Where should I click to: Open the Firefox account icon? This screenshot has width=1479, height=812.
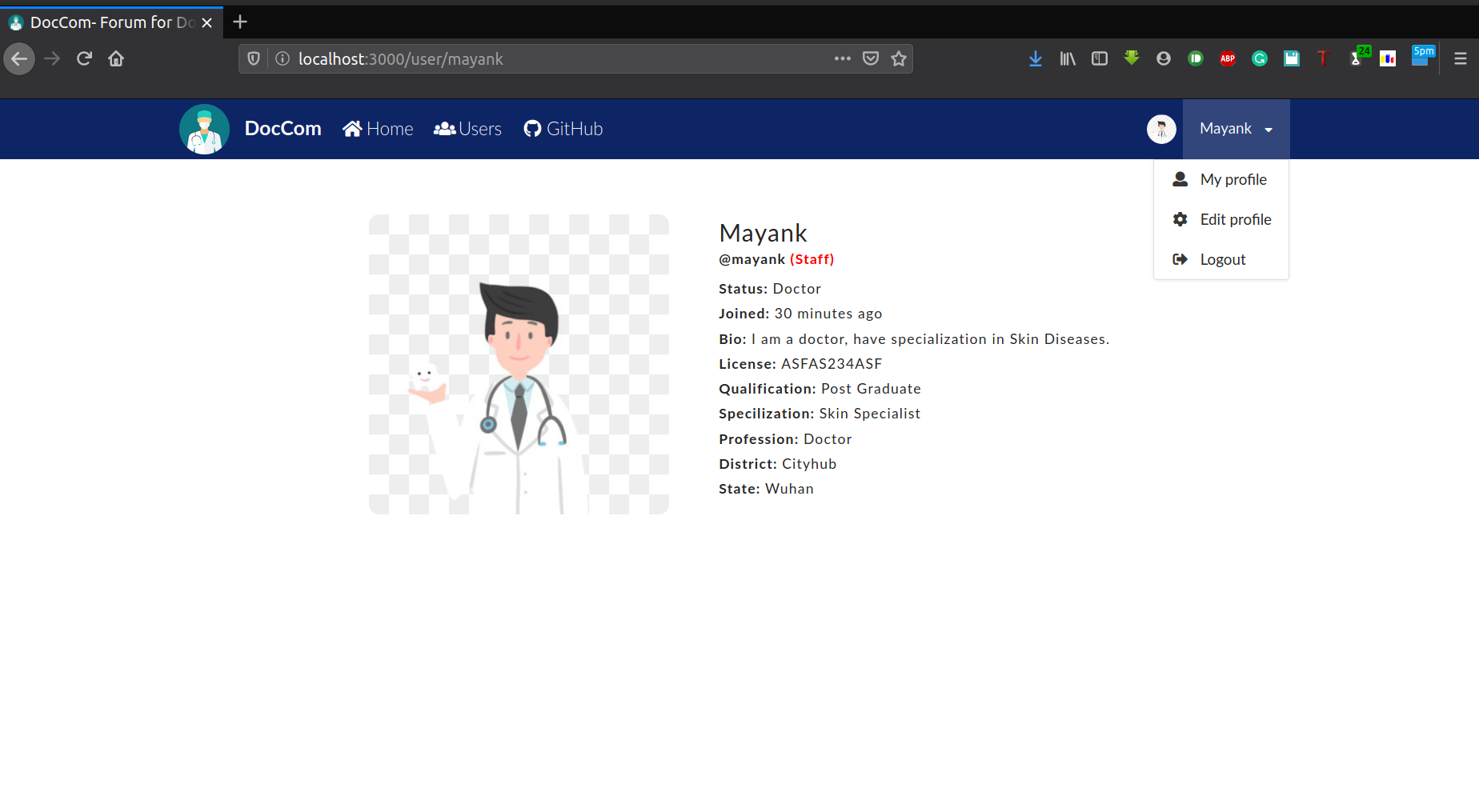tap(1164, 58)
